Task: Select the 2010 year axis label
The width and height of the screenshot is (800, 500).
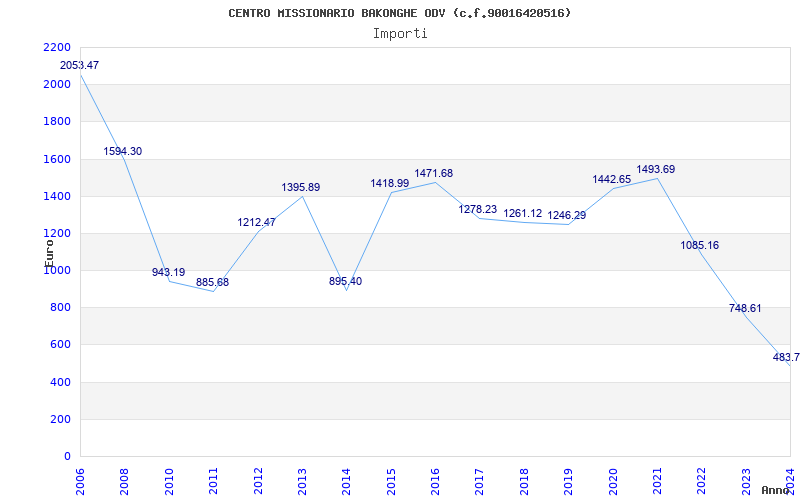Action: (x=169, y=481)
